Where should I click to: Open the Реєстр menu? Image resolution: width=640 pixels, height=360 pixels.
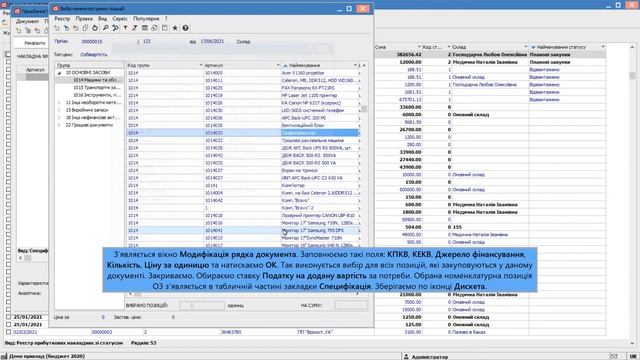(x=62, y=19)
